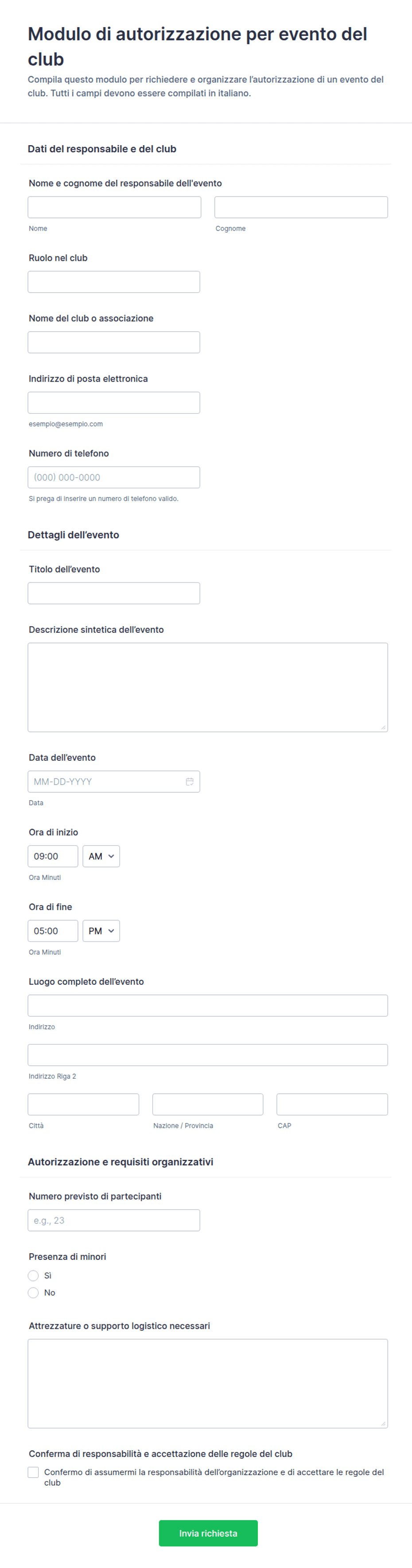Click into the Ruolo nel club field

[114, 282]
